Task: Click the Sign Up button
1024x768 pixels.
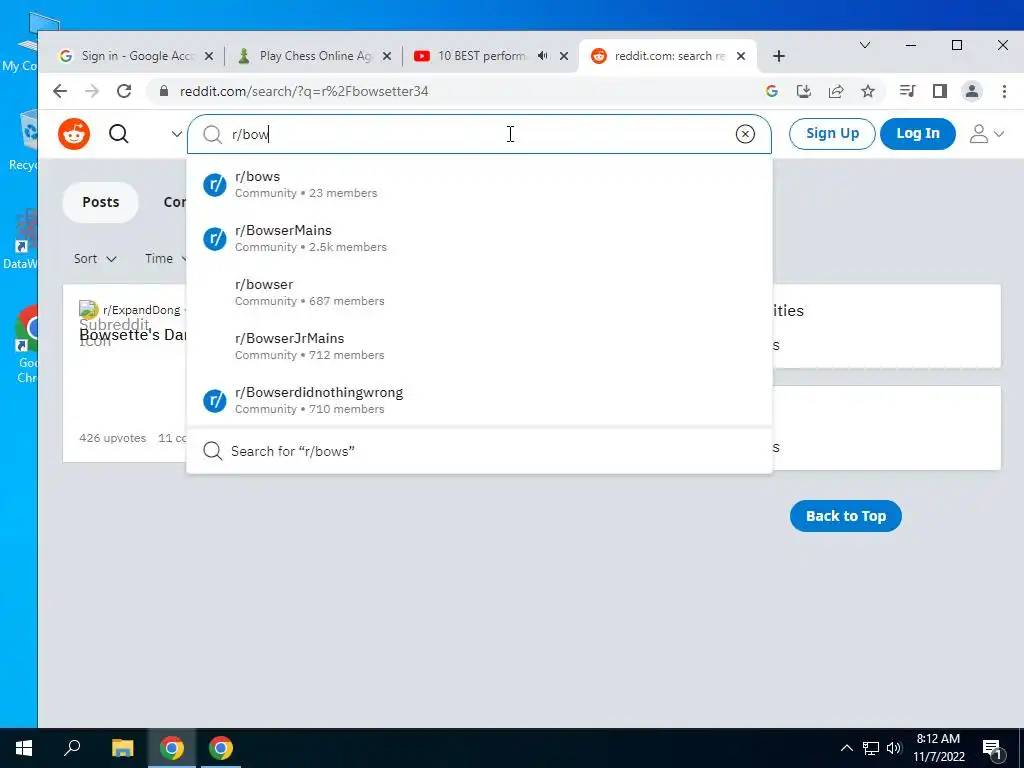Action: pyautogui.click(x=832, y=134)
